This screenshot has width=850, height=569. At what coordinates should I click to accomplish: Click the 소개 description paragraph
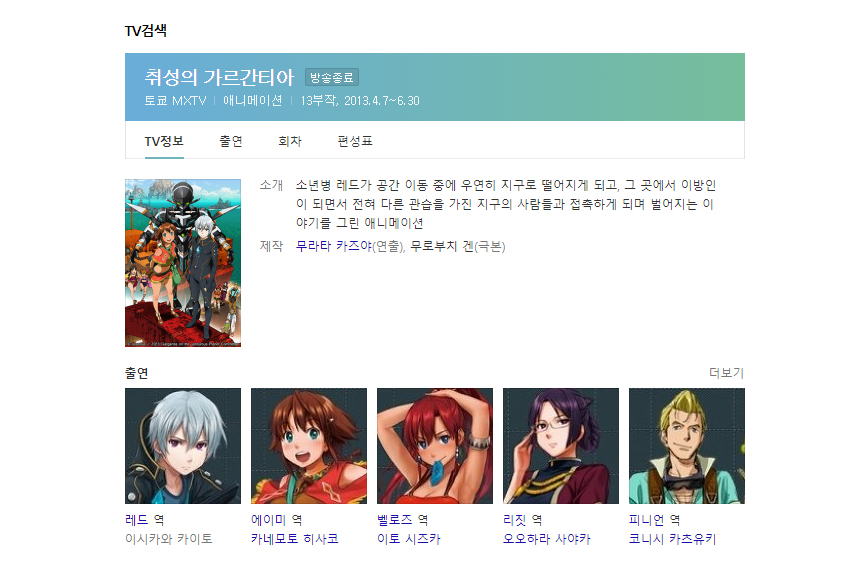pyautogui.click(x=506, y=204)
